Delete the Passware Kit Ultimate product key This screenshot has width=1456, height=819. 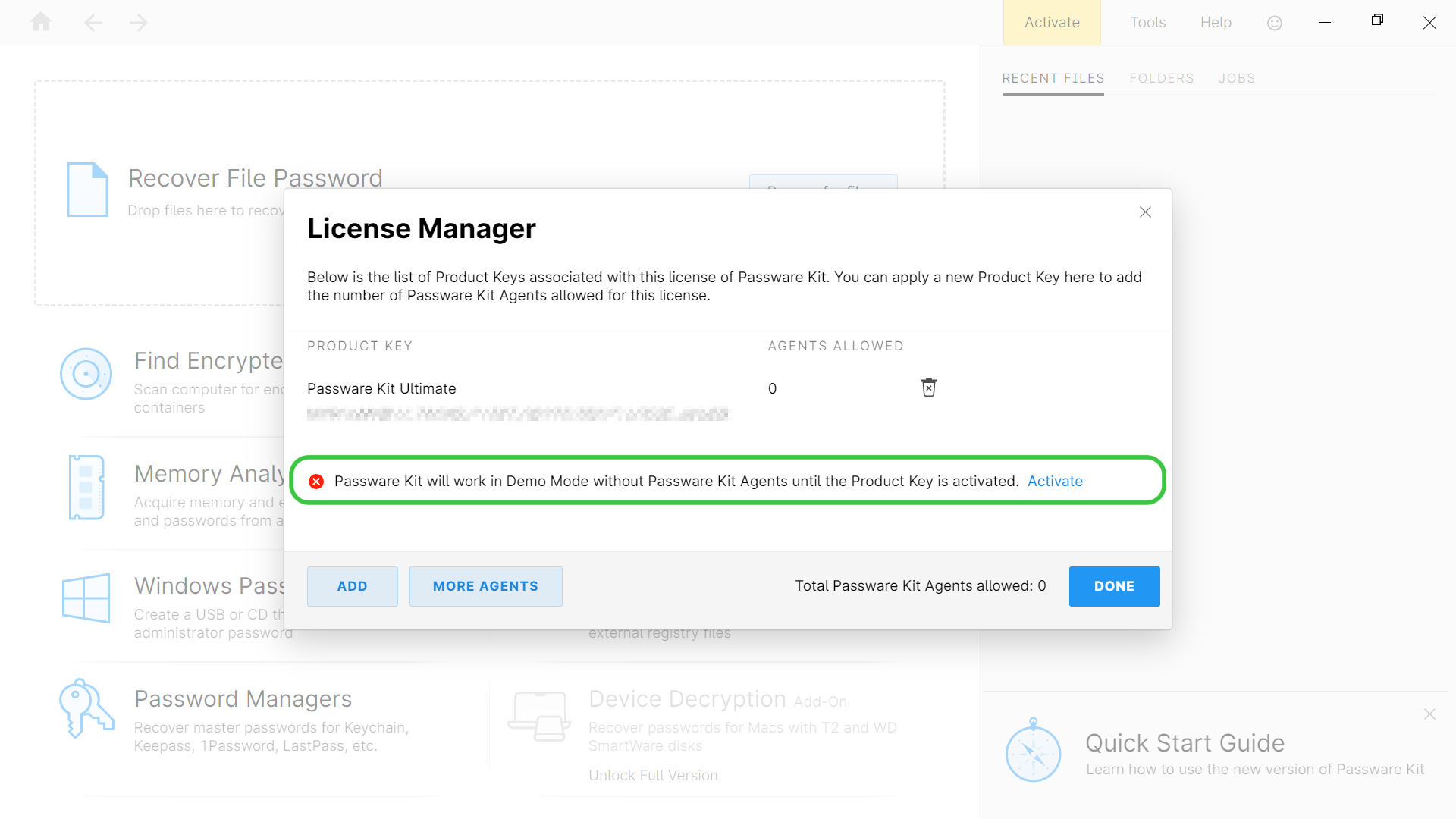(x=929, y=388)
